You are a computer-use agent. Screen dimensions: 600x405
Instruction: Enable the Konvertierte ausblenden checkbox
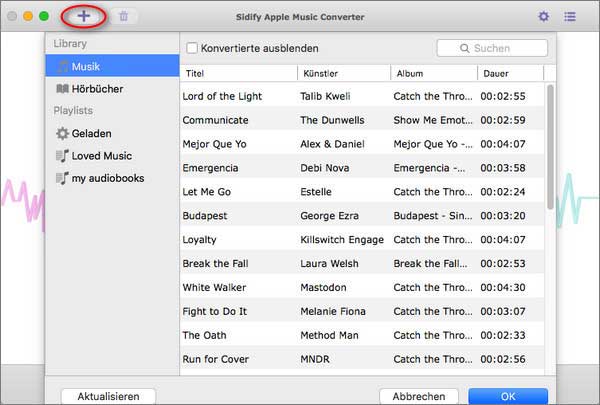point(192,48)
